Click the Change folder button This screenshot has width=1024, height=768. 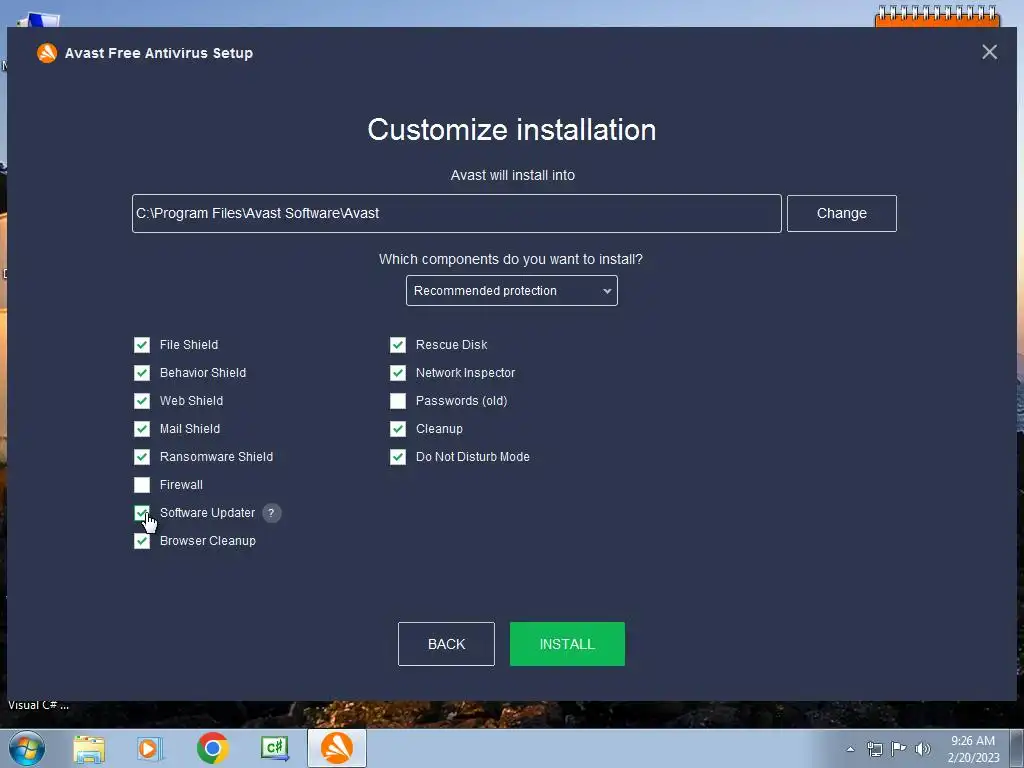(841, 214)
